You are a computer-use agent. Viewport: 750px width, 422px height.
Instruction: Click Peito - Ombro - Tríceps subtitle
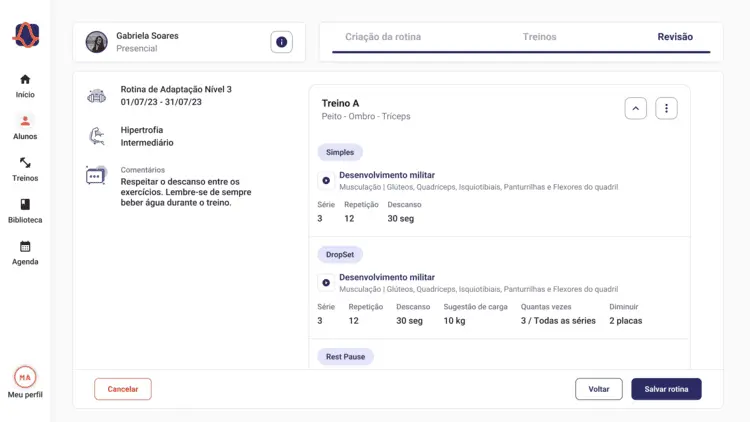pos(366,116)
